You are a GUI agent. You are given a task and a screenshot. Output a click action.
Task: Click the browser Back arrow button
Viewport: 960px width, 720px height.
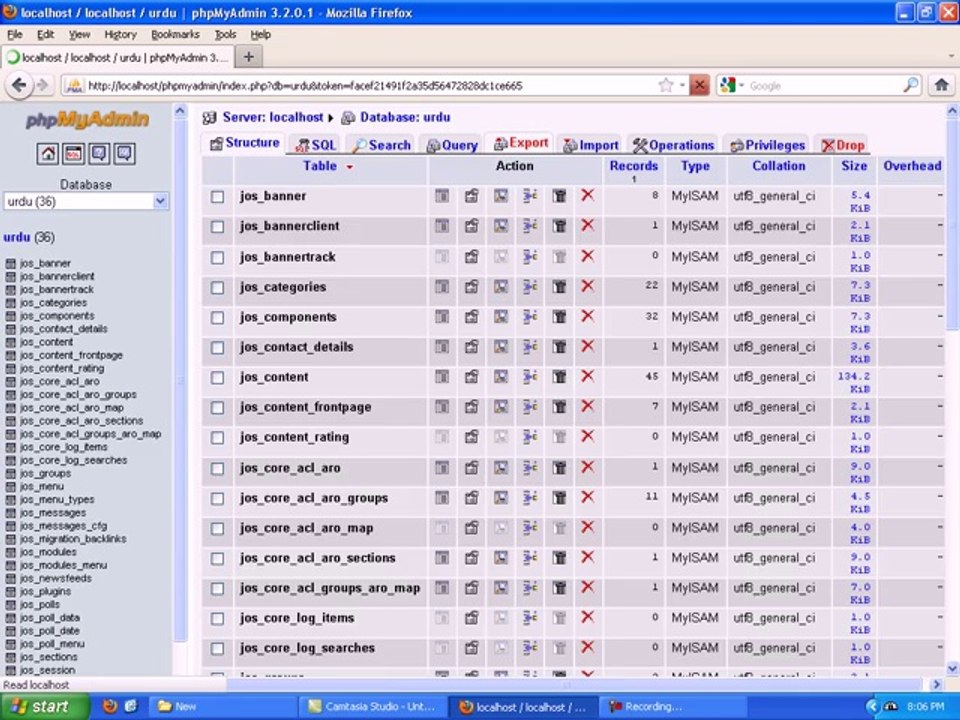point(19,85)
